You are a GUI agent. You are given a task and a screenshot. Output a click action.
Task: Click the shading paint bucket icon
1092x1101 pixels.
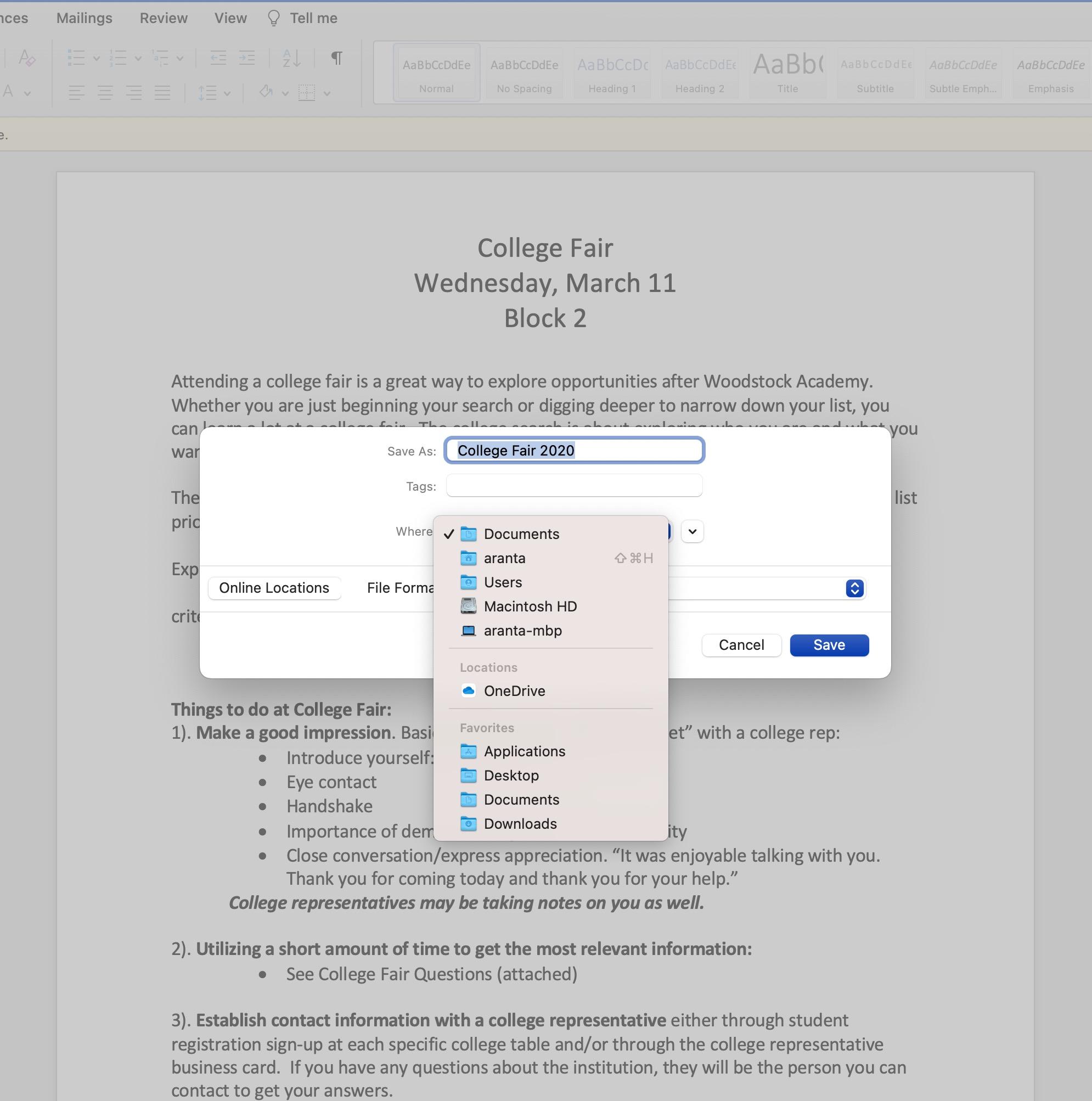(266, 92)
